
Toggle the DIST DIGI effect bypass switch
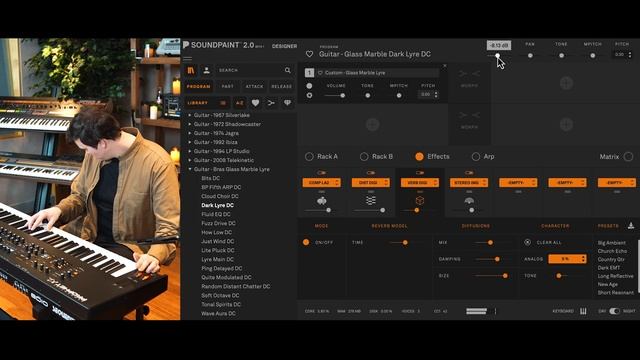pyautogui.click(x=371, y=173)
